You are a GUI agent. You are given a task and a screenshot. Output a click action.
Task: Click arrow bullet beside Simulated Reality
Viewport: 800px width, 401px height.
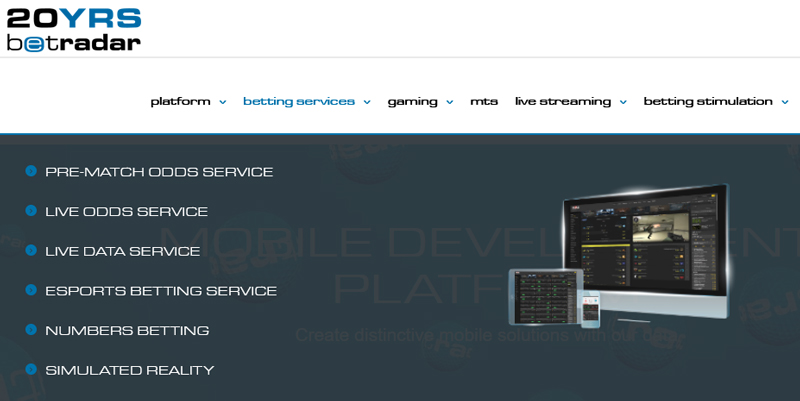pyautogui.click(x=31, y=369)
